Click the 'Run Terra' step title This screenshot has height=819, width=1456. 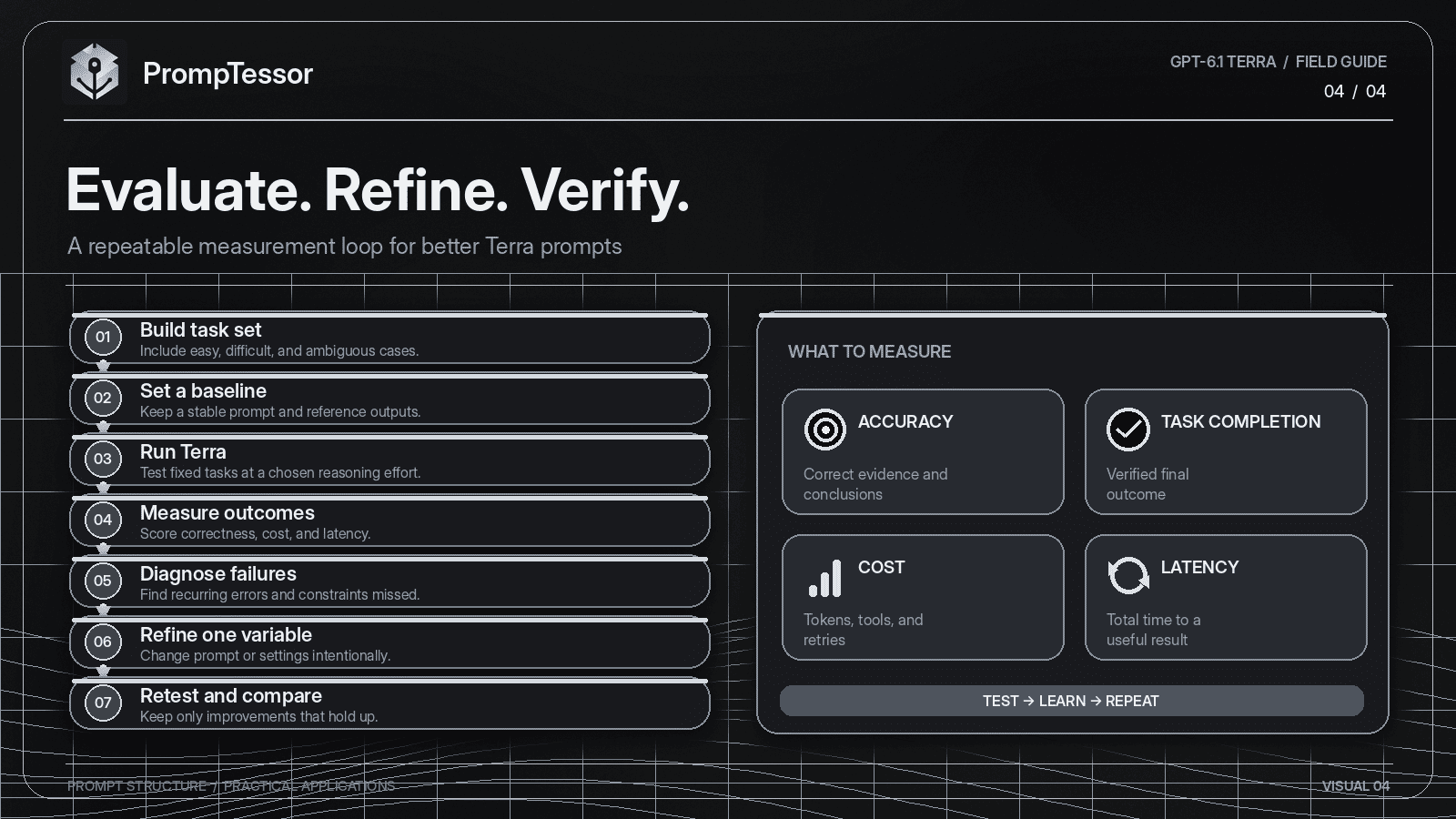pos(183,451)
